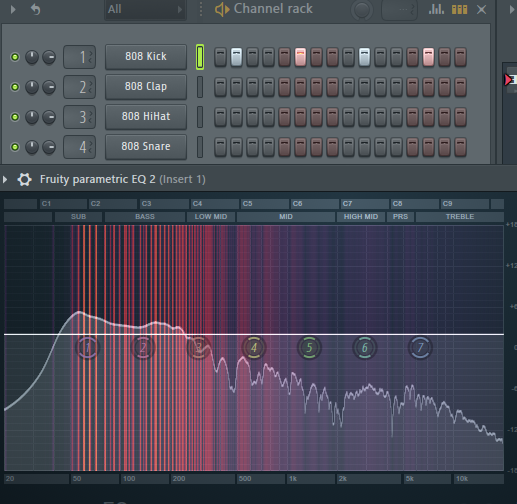Expand Fruity parametric EQ 2 menu arrow
Image resolution: width=517 pixels, height=504 pixels.
pyautogui.click(x=5, y=180)
